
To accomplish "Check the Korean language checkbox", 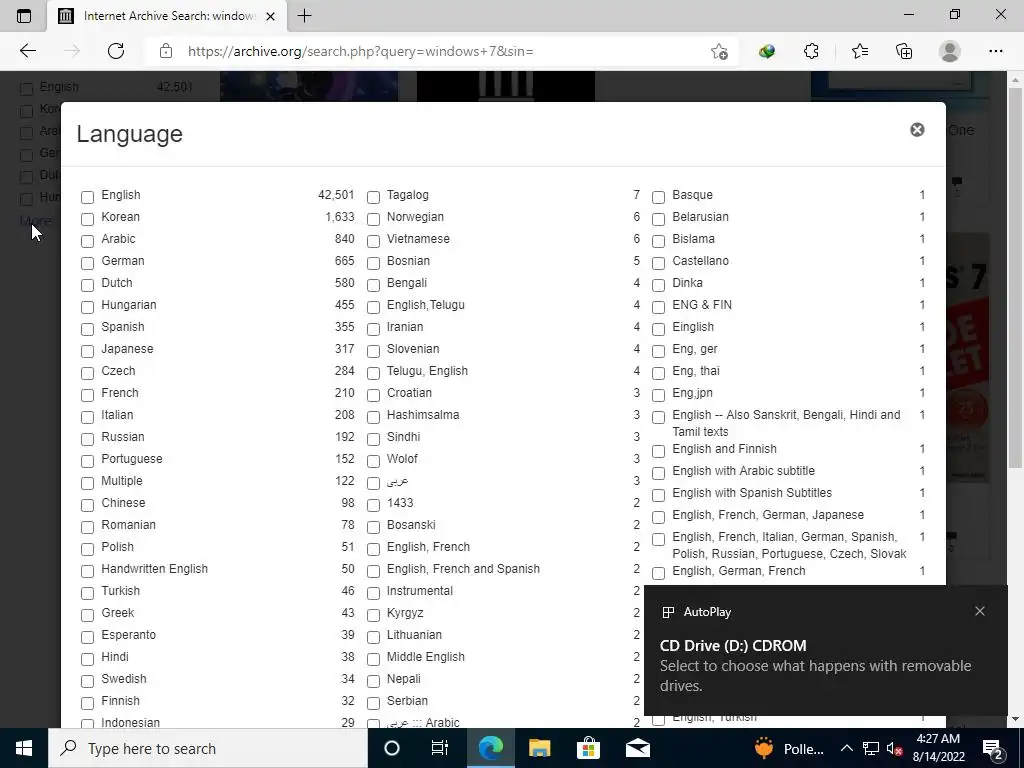I will coord(88,219).
